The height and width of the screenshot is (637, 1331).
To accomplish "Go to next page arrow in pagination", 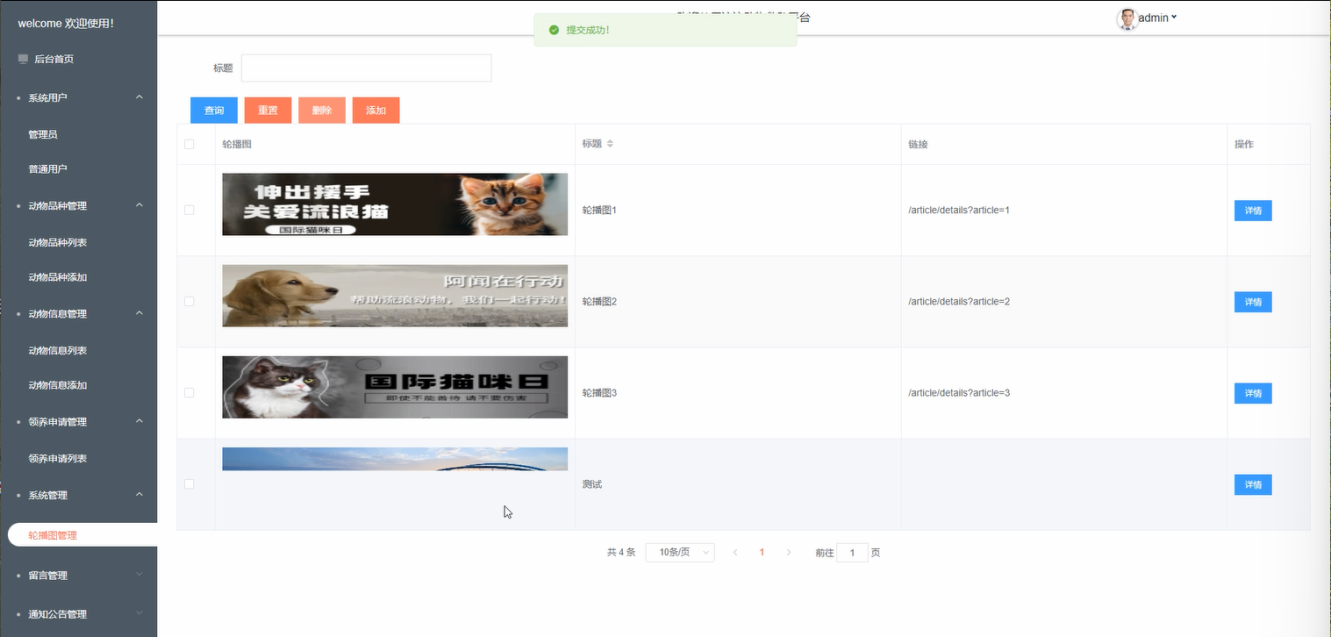I will coord(789,552).
